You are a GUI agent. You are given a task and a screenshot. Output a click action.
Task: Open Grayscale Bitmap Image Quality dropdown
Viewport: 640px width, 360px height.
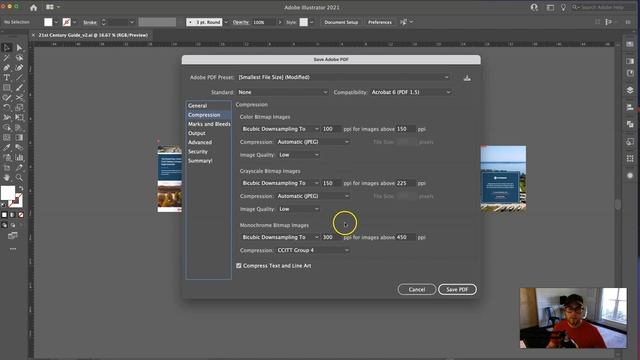299,209
